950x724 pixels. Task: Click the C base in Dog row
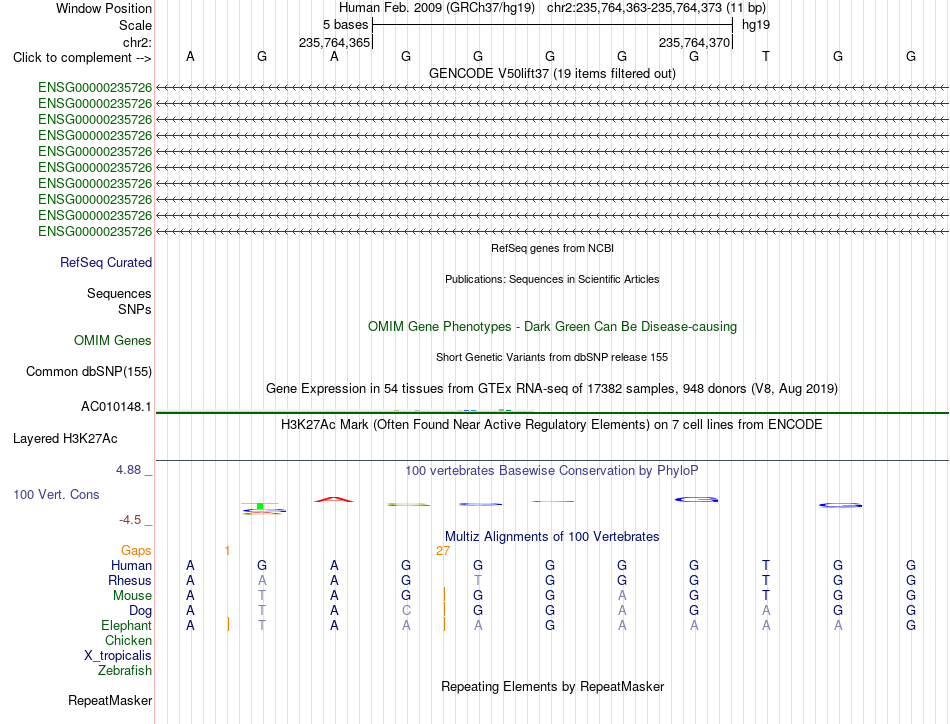[x=406, y=610]
